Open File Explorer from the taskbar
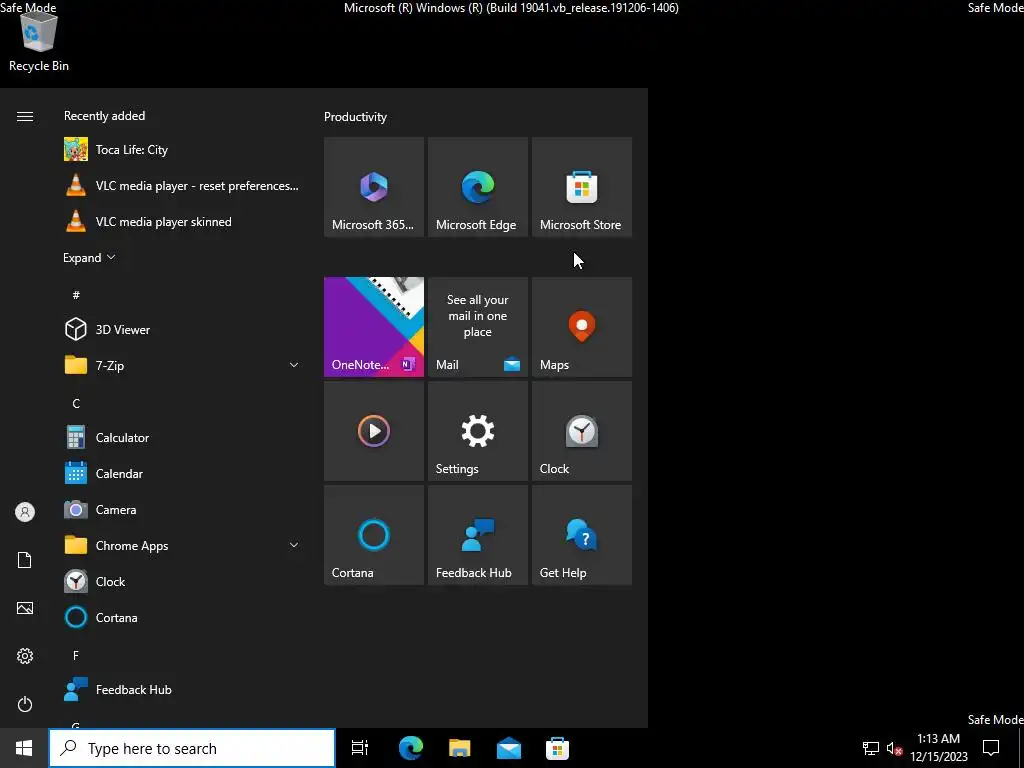Screen dimensions: 1024x768 [x=460, y=748]
